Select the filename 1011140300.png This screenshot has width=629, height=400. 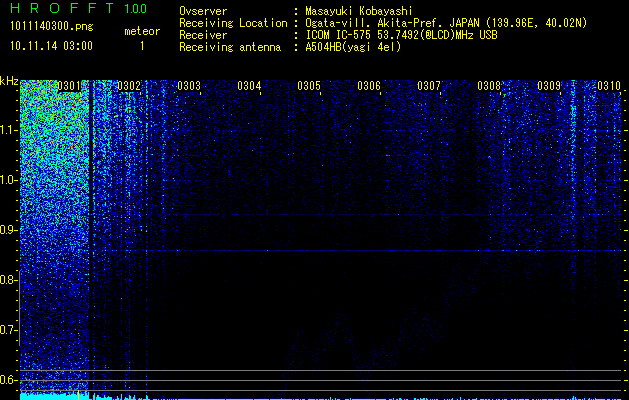[x=52, y=26]
